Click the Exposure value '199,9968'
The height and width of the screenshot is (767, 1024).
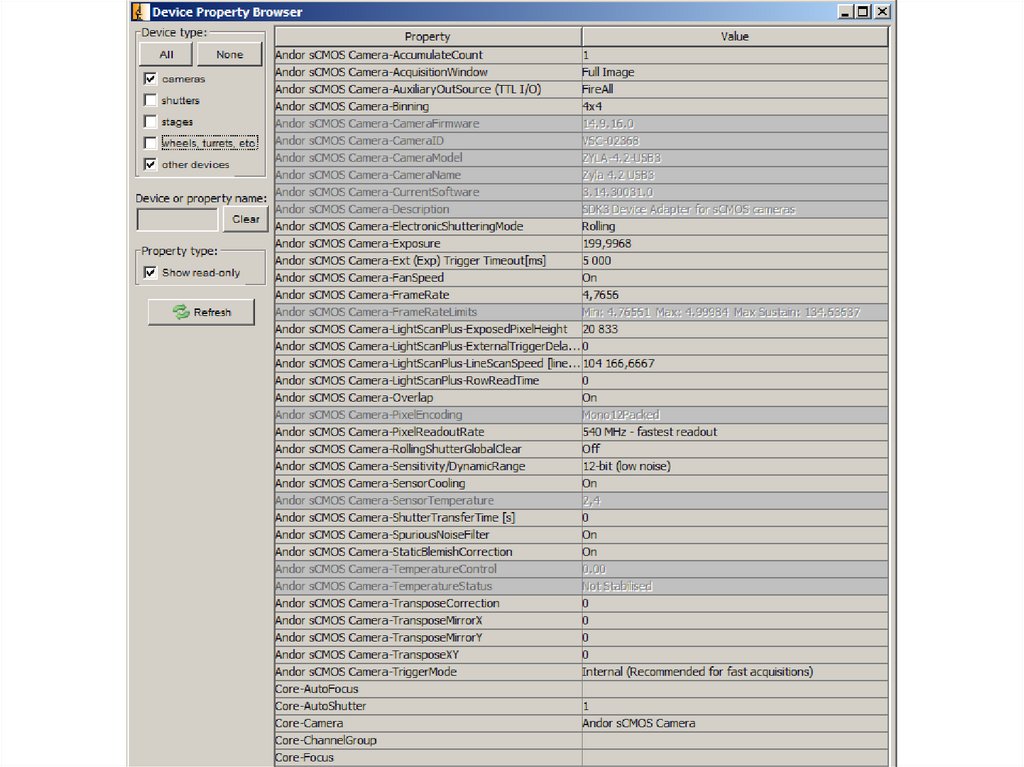735,243
